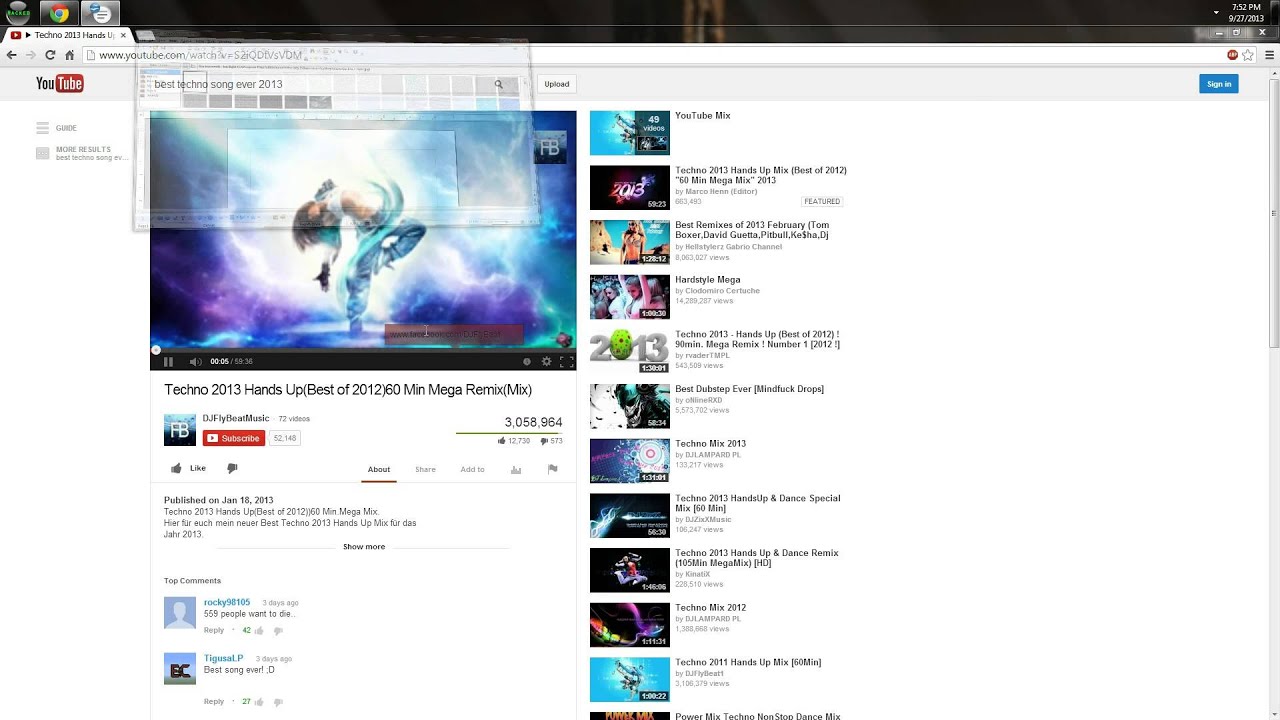Screen dimensions: 1280x720
Task: Open the DJFlyBeatMusic channel link
Action: pyautogui.click(x=236, y=418)
